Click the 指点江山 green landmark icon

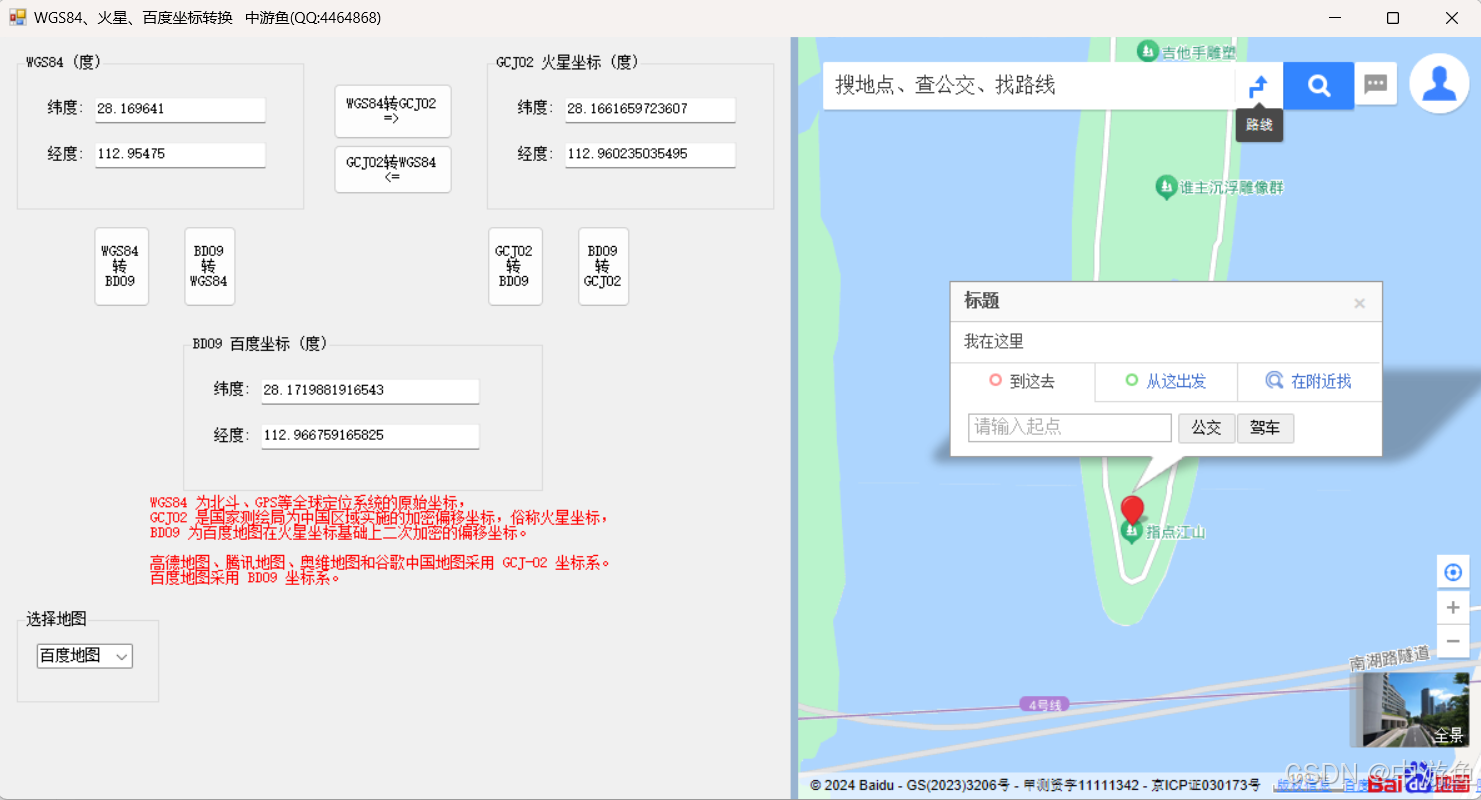[x=1132, y=532]
